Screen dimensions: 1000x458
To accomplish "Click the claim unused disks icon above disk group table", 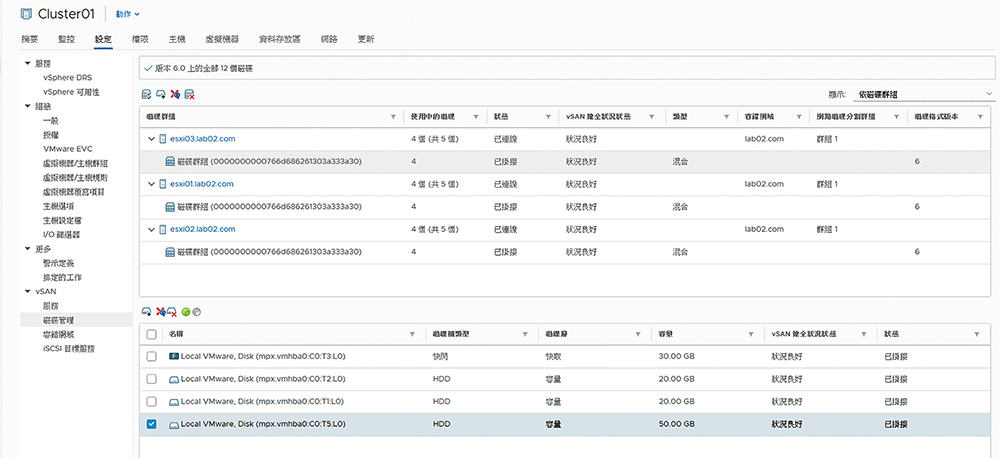I will (146, 94).
